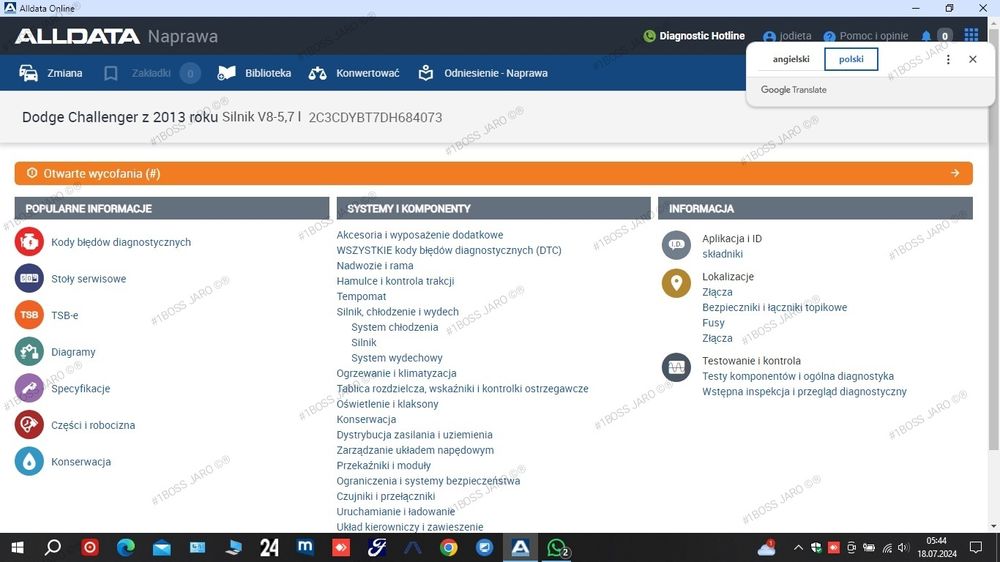Screen dimensions: 1000x562
Task: Click the Testowanie i kontrola waveform icon
Action: pyautogui.click(x=676, y=367)
